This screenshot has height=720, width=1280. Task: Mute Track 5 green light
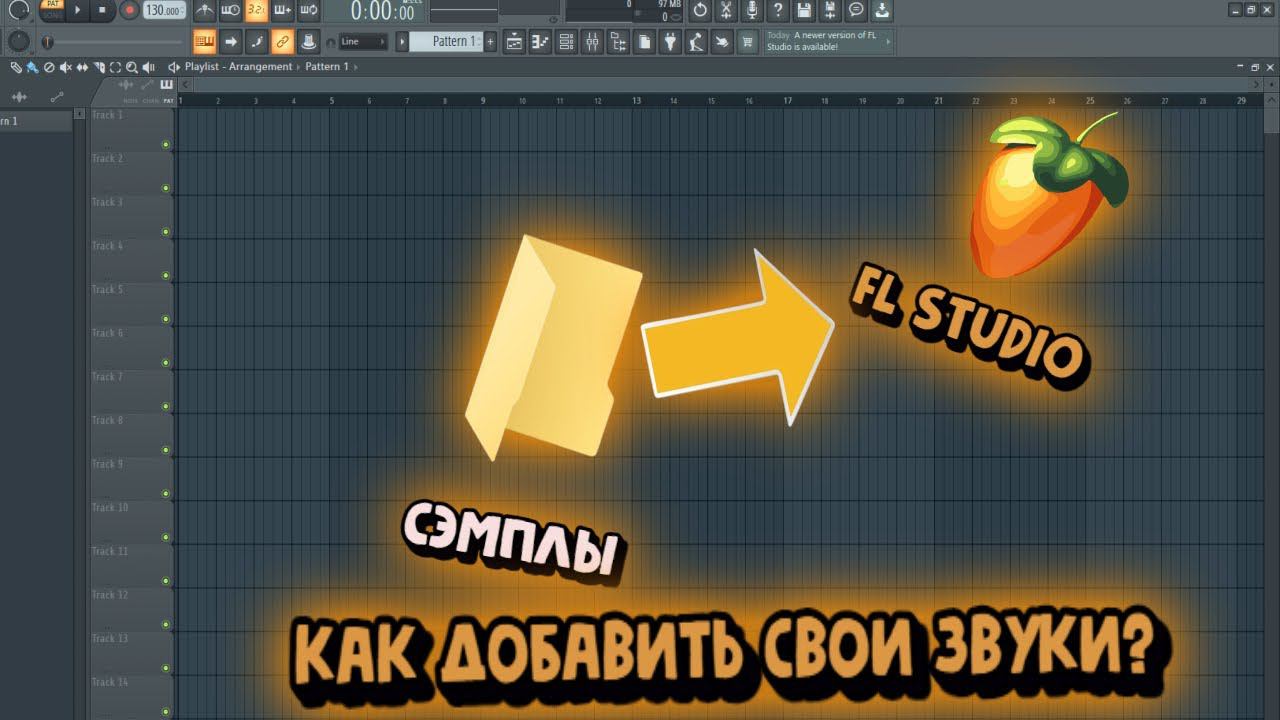pyautogui.click(x=166, y=320)
